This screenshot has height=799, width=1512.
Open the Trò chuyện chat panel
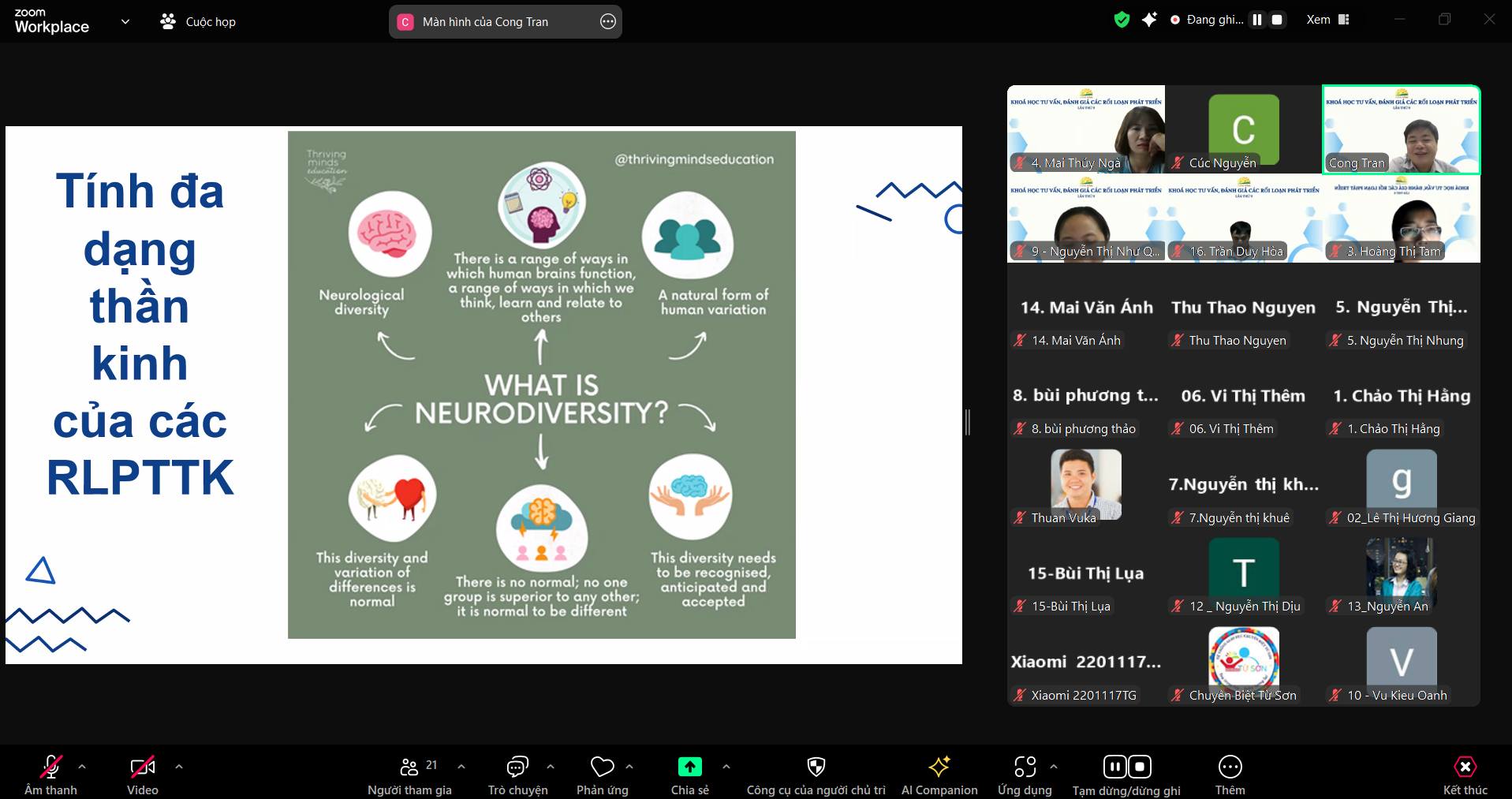click(517, 767)
